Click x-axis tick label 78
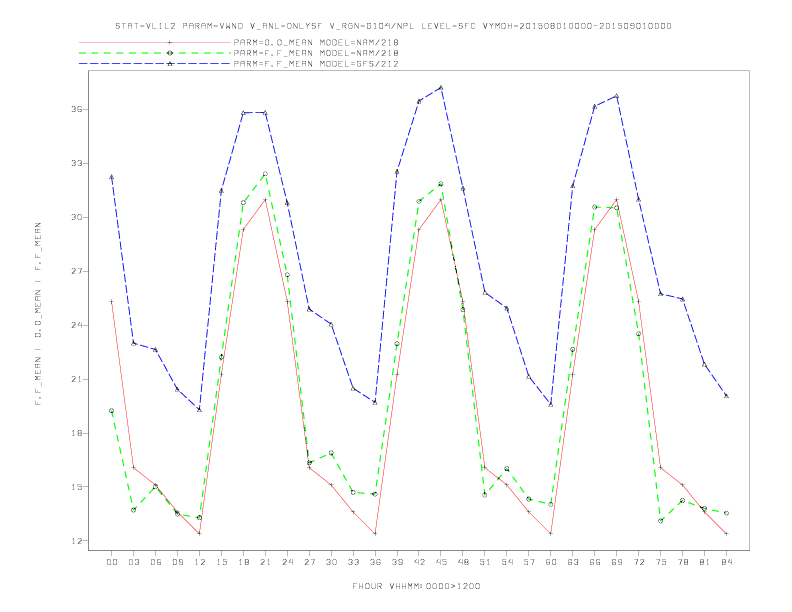Screen dimensions: 792x612 coord(682,562)
